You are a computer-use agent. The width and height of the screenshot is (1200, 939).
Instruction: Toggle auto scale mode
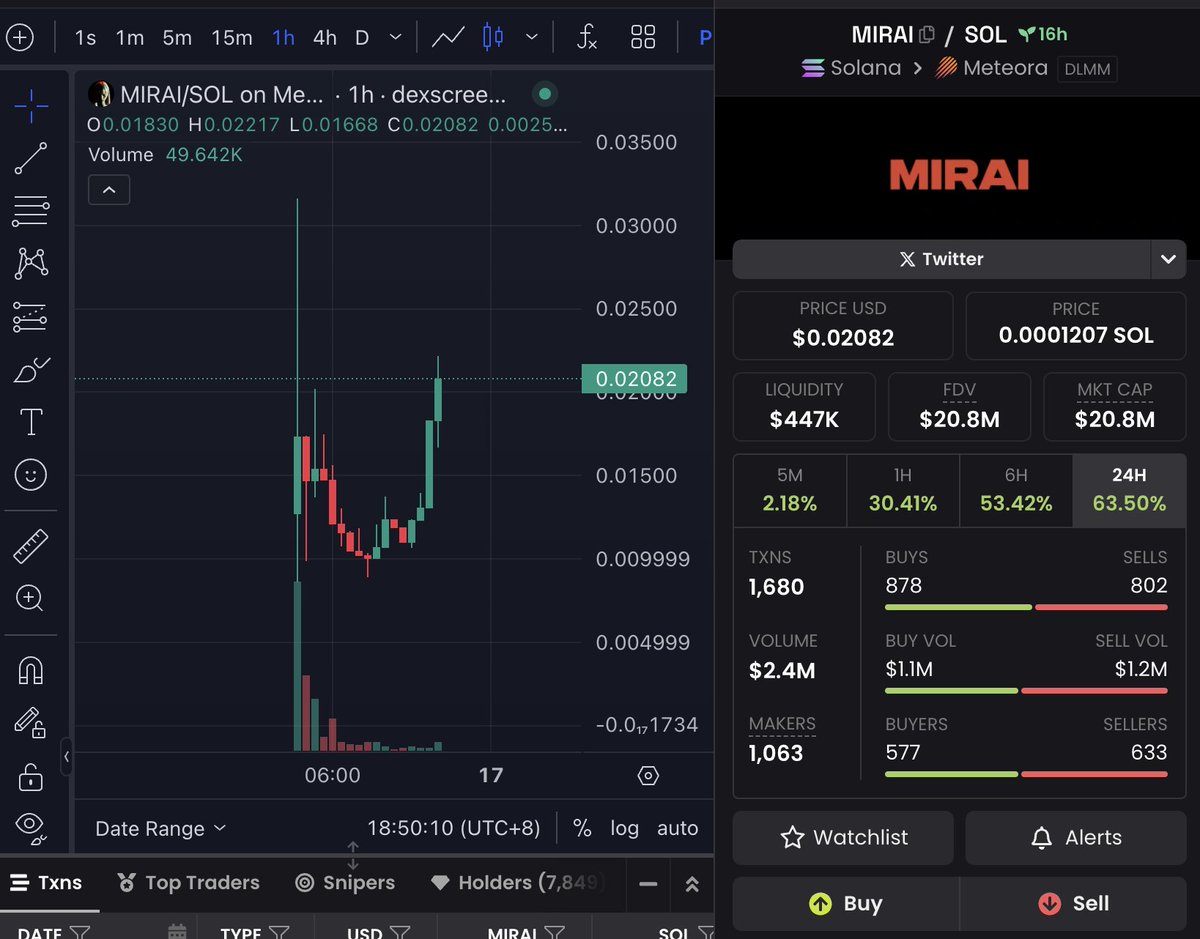click(x=678, y=828)
